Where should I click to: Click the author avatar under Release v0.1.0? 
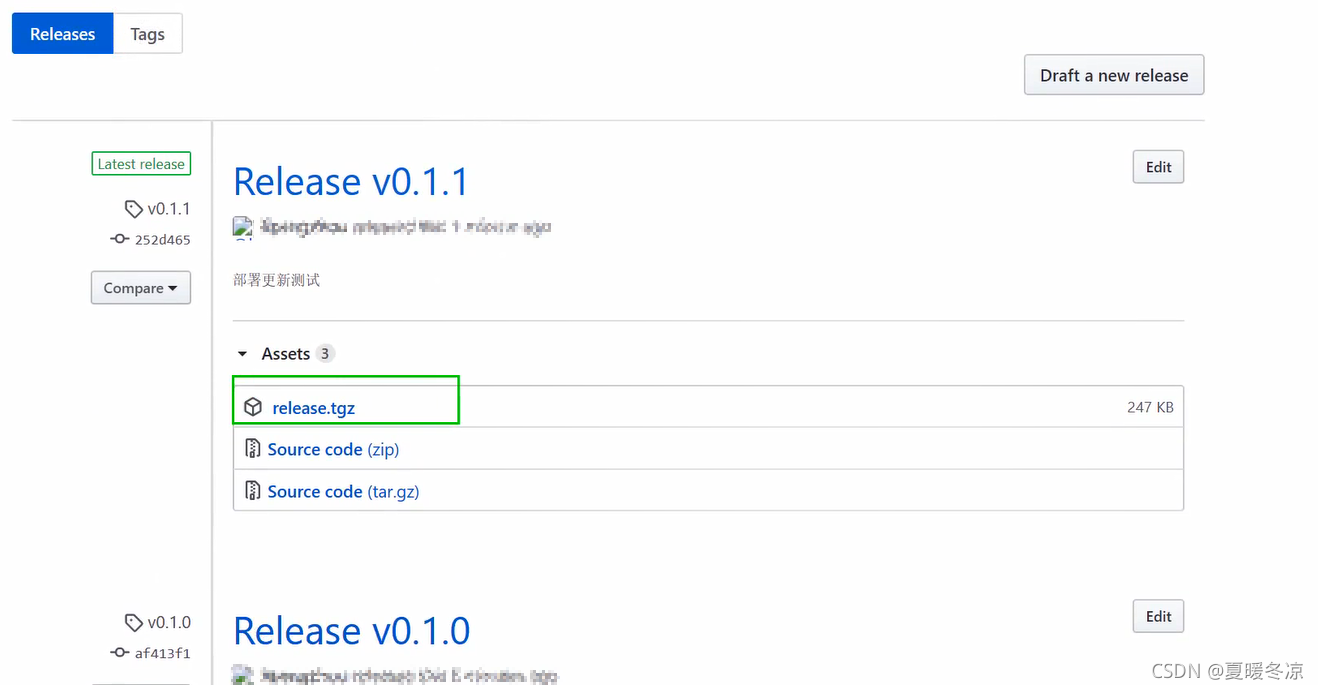coord(243,675)
